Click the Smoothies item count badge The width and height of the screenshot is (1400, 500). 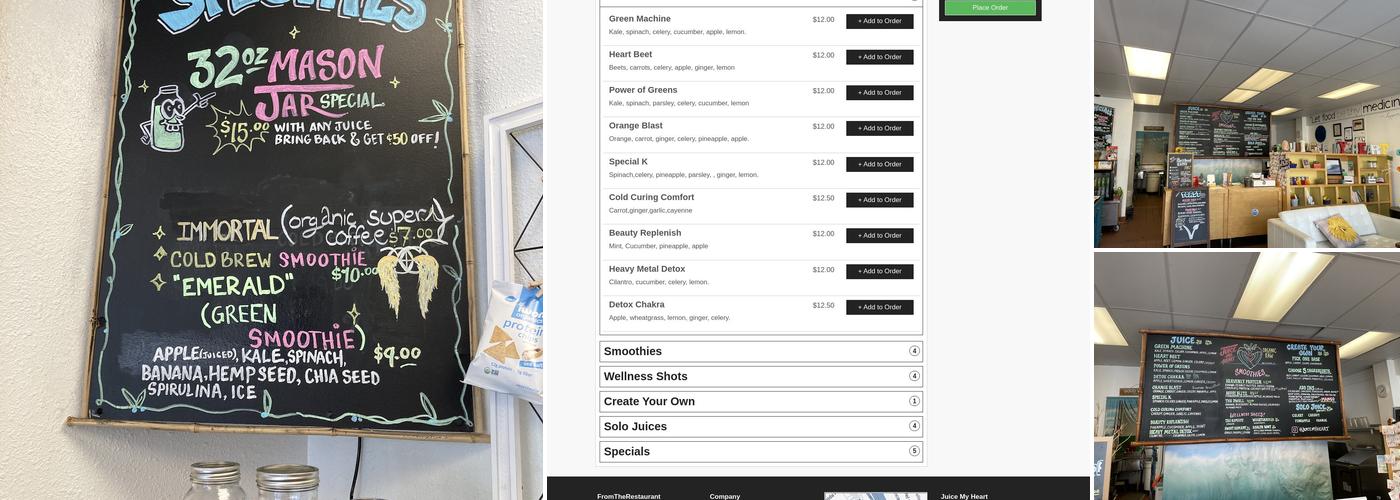pos(914,351)
